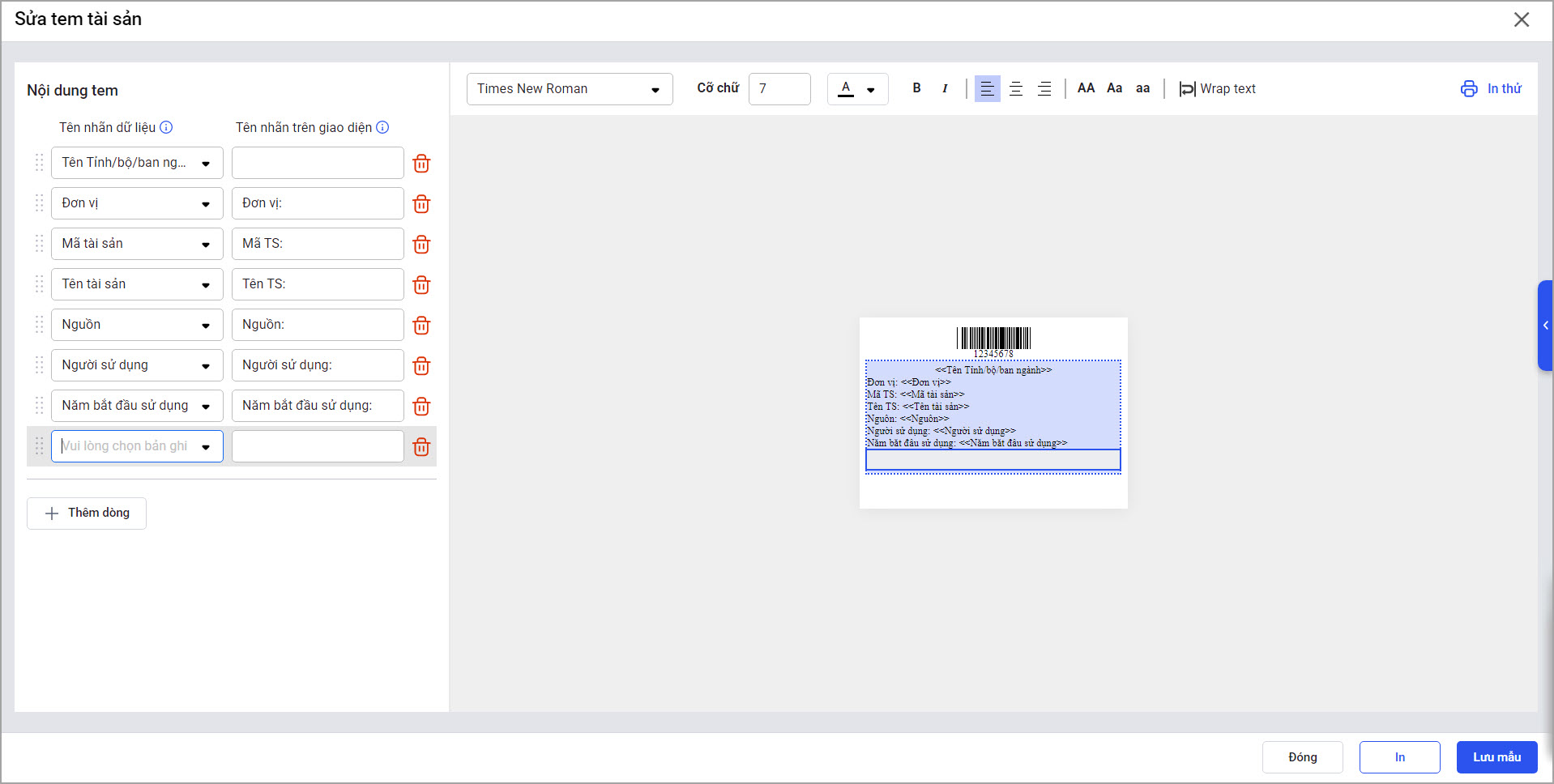Align text to the right
This screenshot has height=784, width=1554.
[1044, 88]
